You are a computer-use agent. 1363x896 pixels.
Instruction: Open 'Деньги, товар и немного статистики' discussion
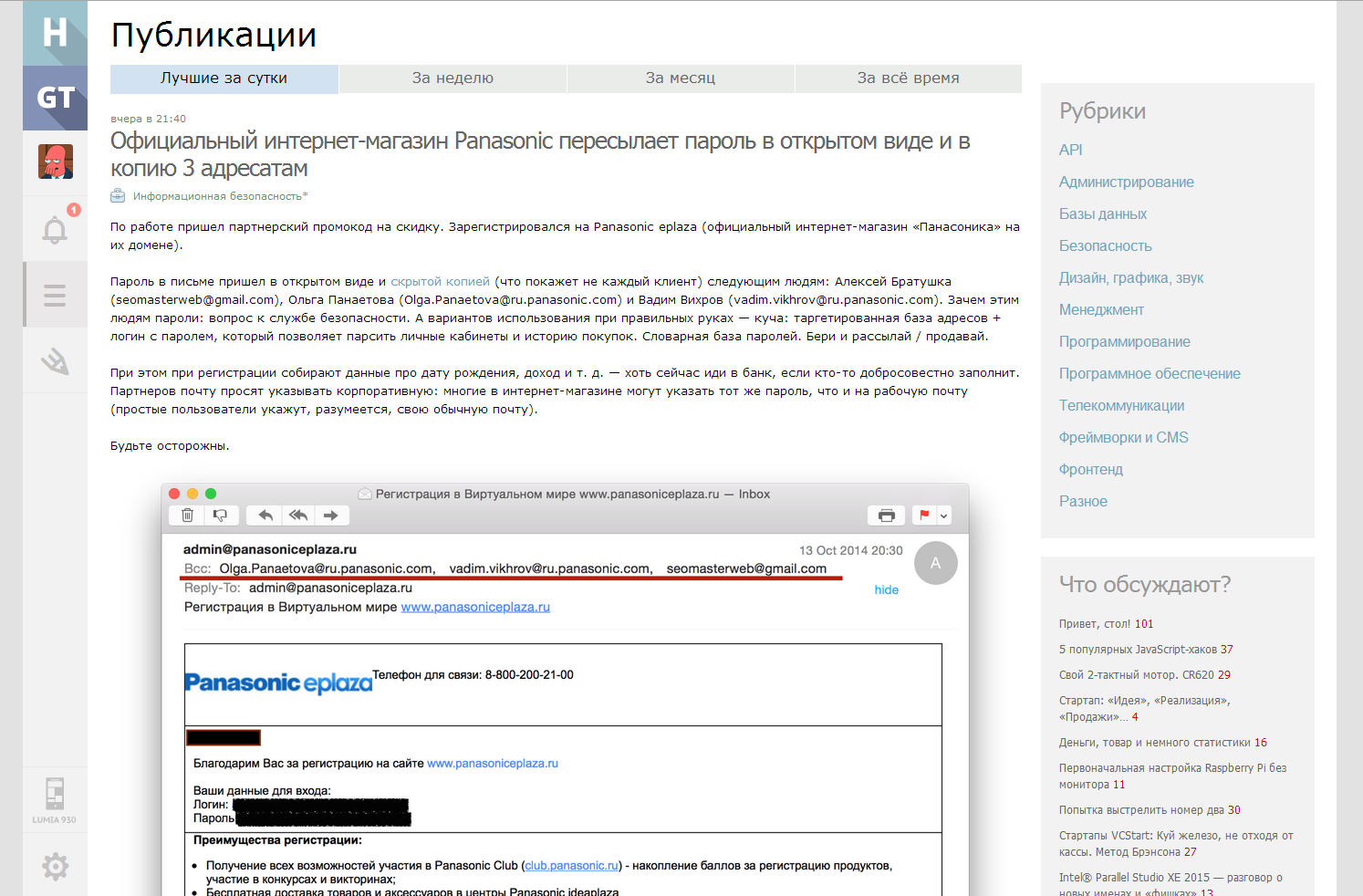click(1155, 743)
